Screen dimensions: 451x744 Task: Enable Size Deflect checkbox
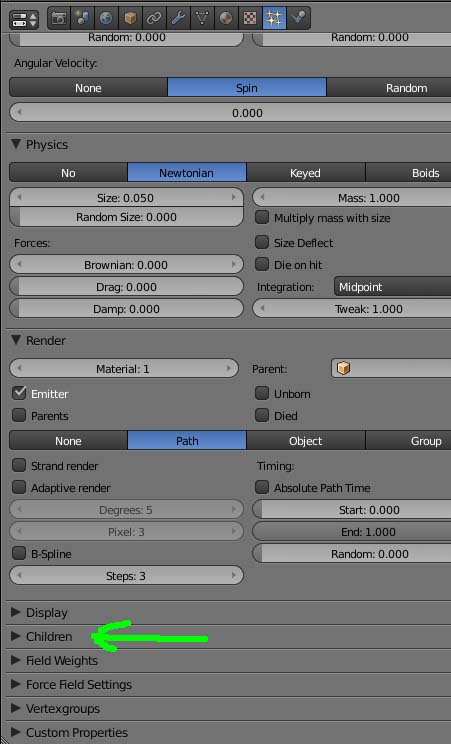pyautogui.click(x=262, y=242)
